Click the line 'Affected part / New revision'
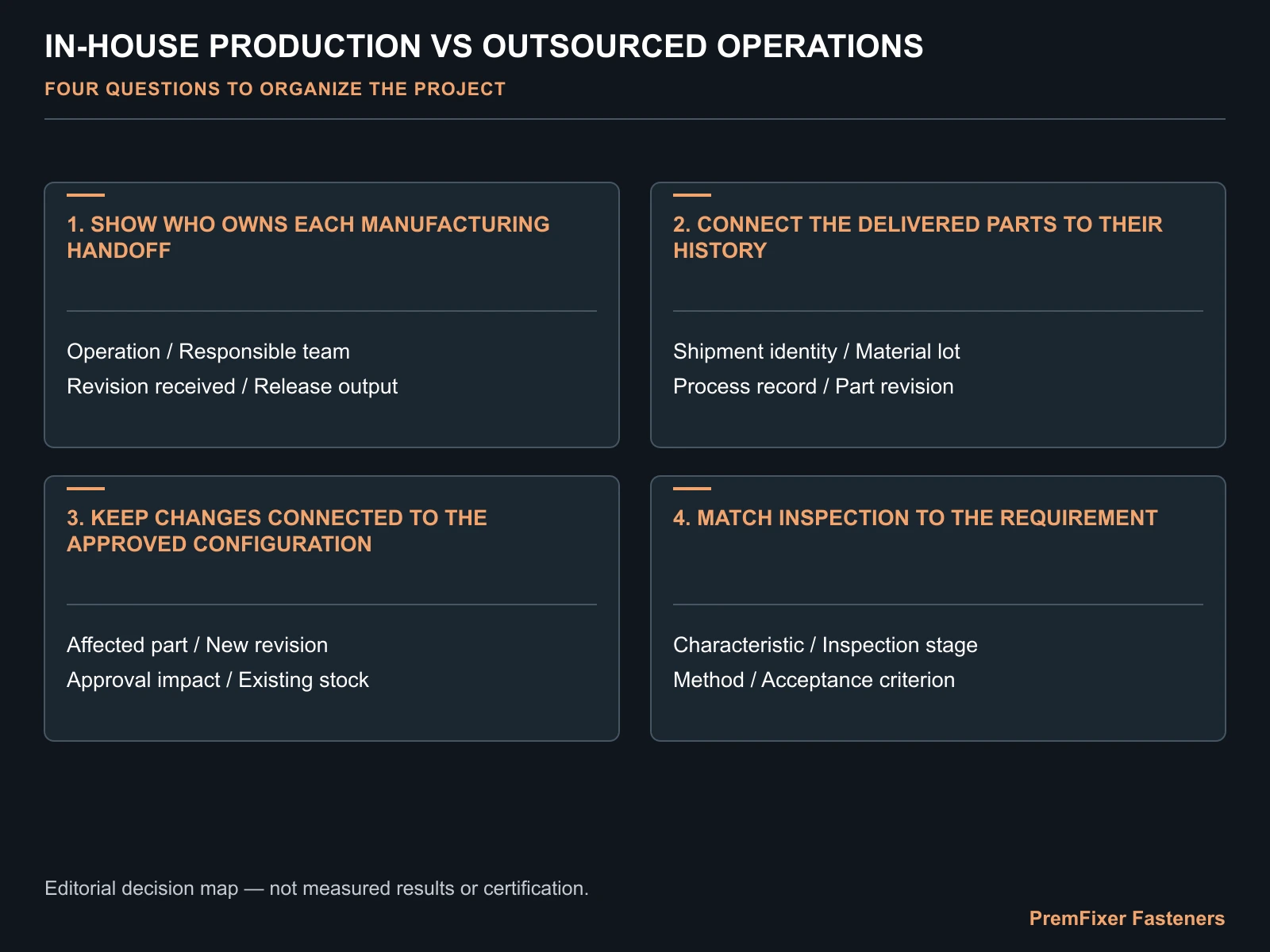 [x=197, y=645]
